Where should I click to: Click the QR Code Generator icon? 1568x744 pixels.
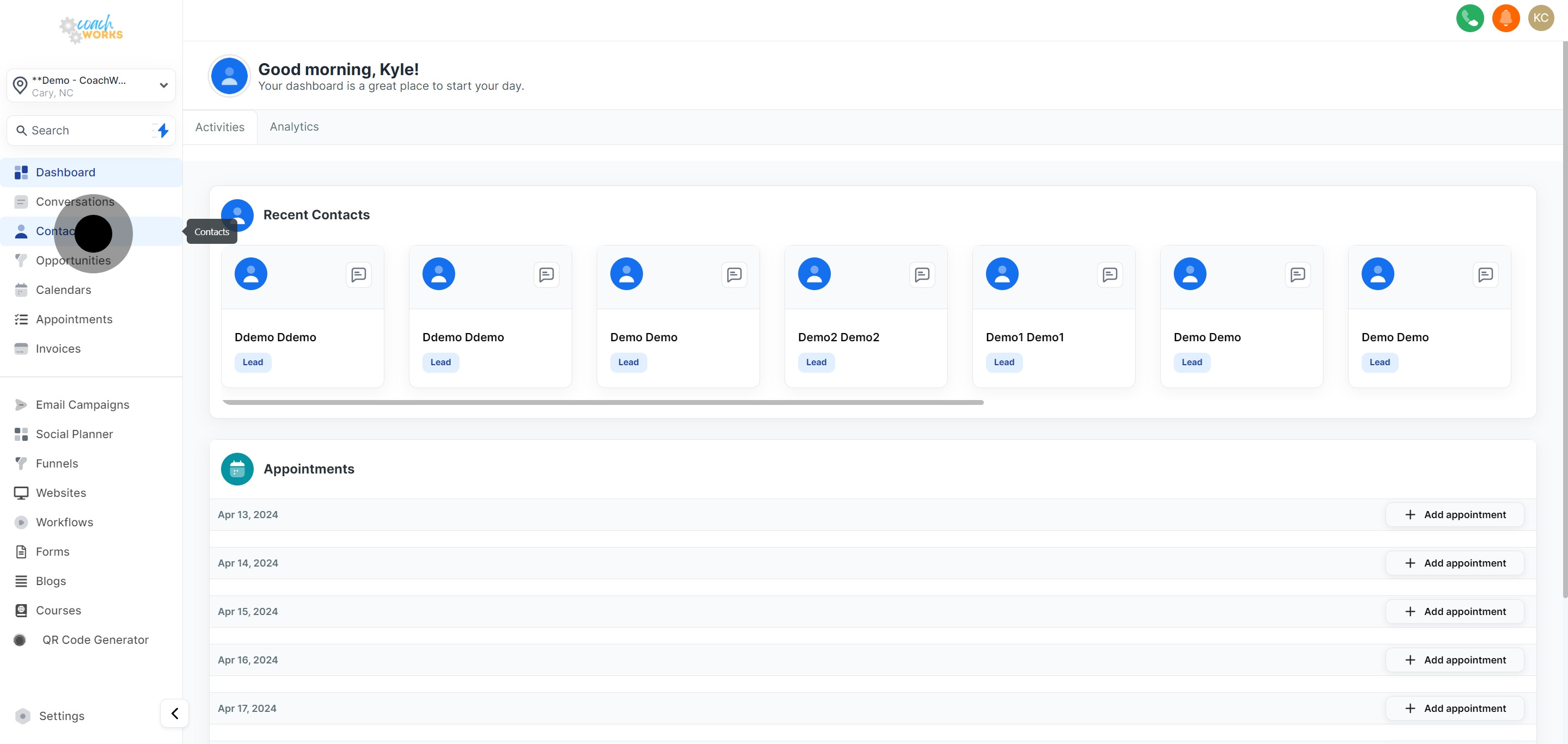(x=20, y=640)
